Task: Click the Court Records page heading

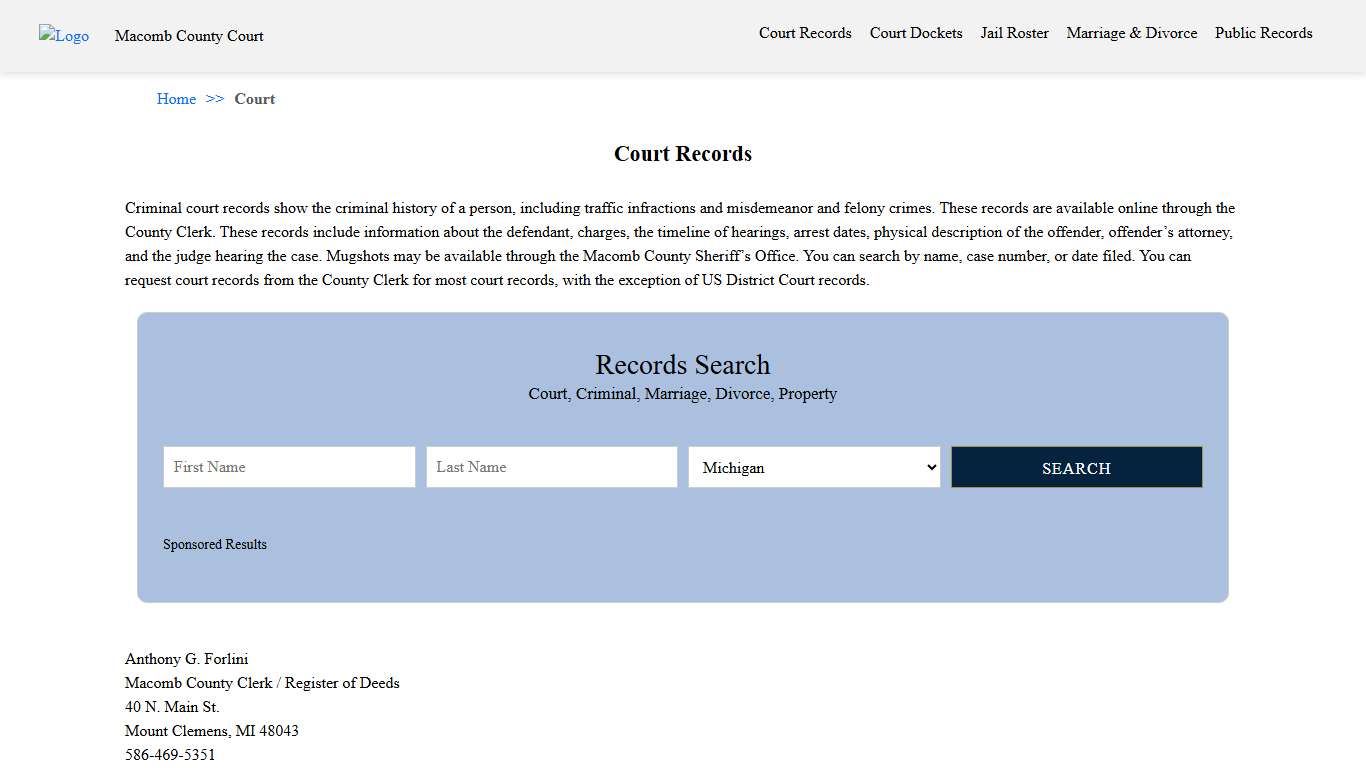Action: (682, 153)
